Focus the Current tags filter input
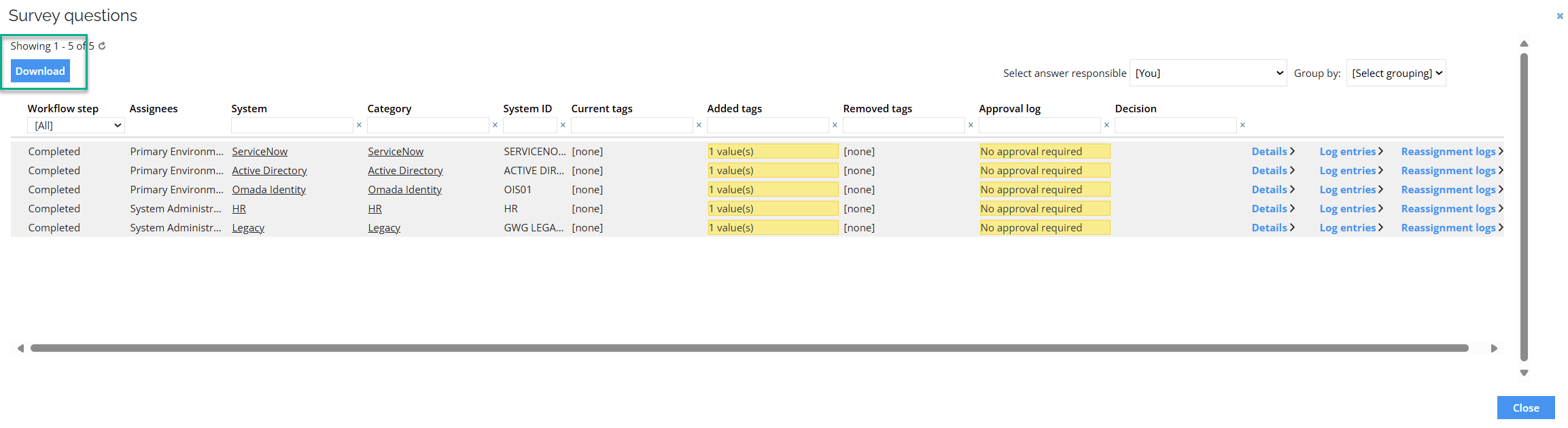 (x=632, y=125)
